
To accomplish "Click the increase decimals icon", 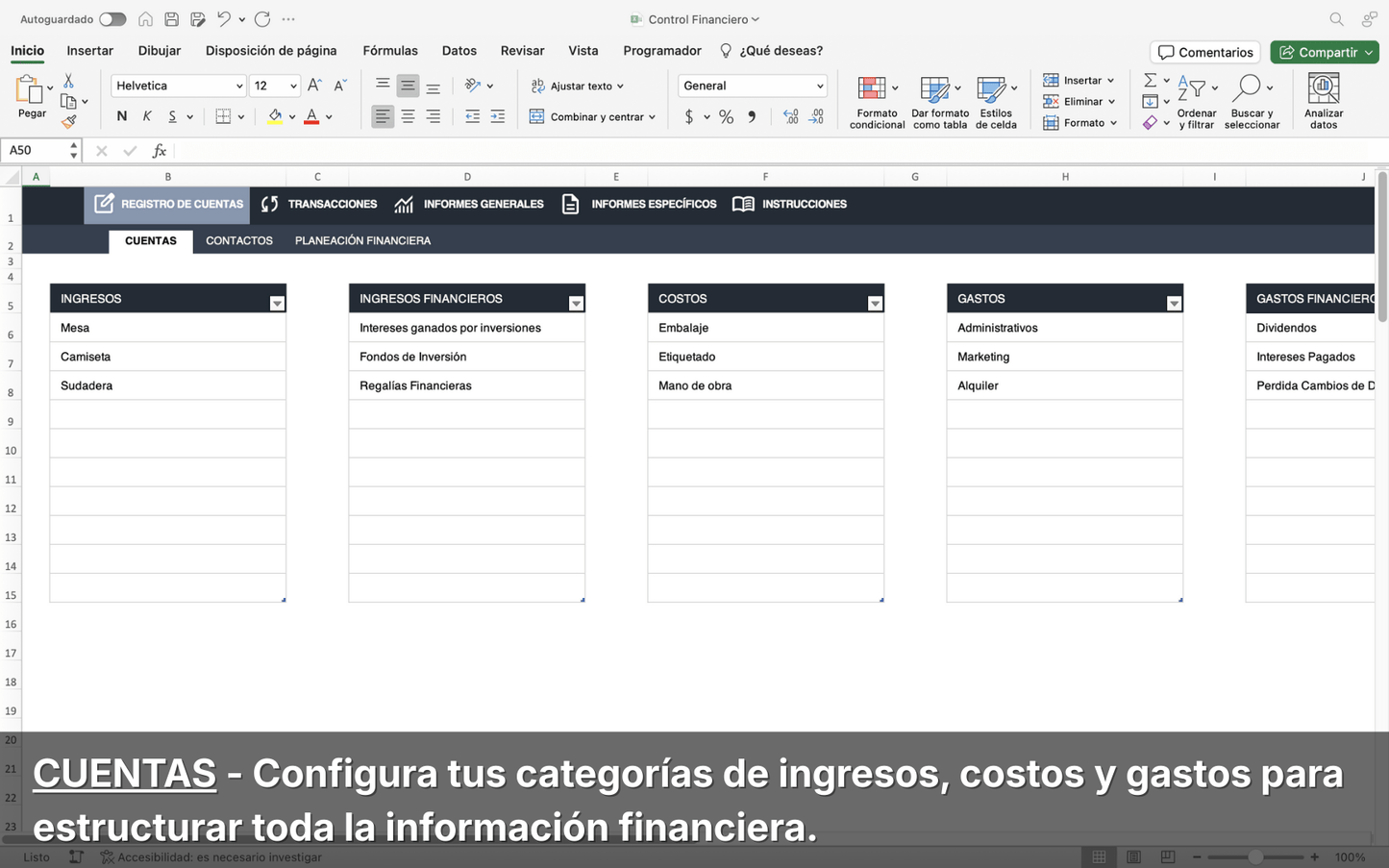I will (791, 116).
